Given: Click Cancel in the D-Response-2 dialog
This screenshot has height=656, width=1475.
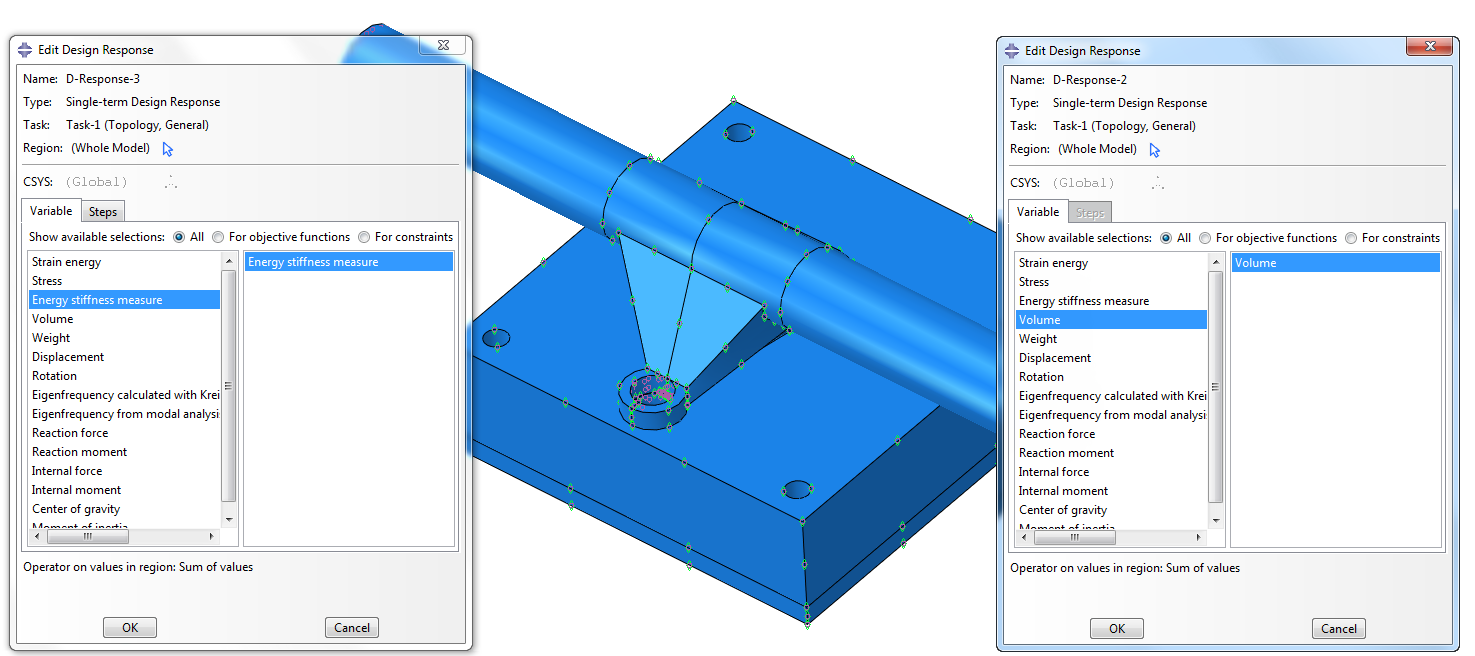Looking at the screenshot, I should 1338,627.
